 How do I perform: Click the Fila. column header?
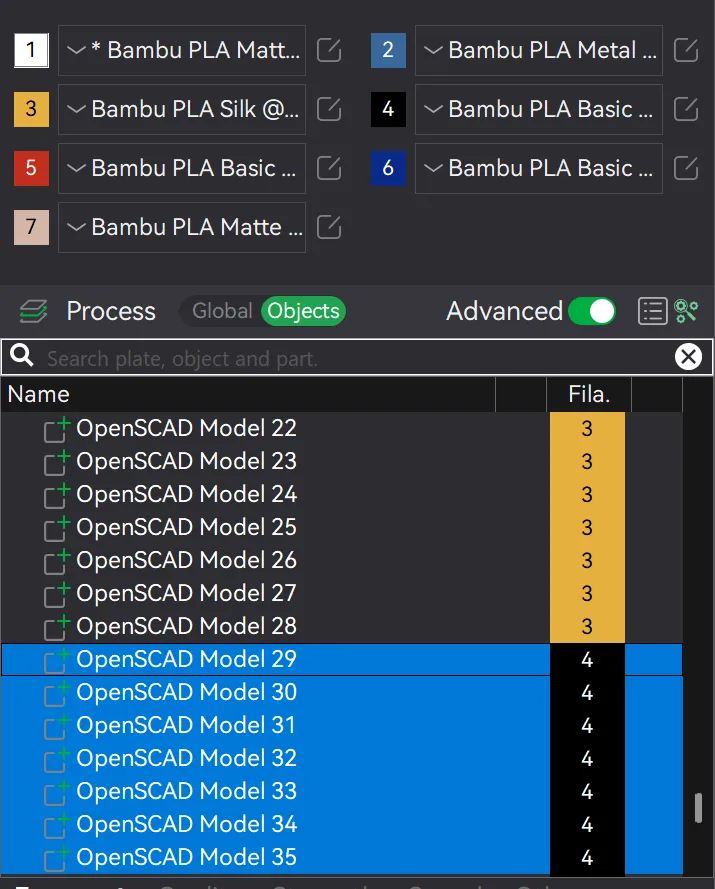pyautogui.click(x=589, y=394)
